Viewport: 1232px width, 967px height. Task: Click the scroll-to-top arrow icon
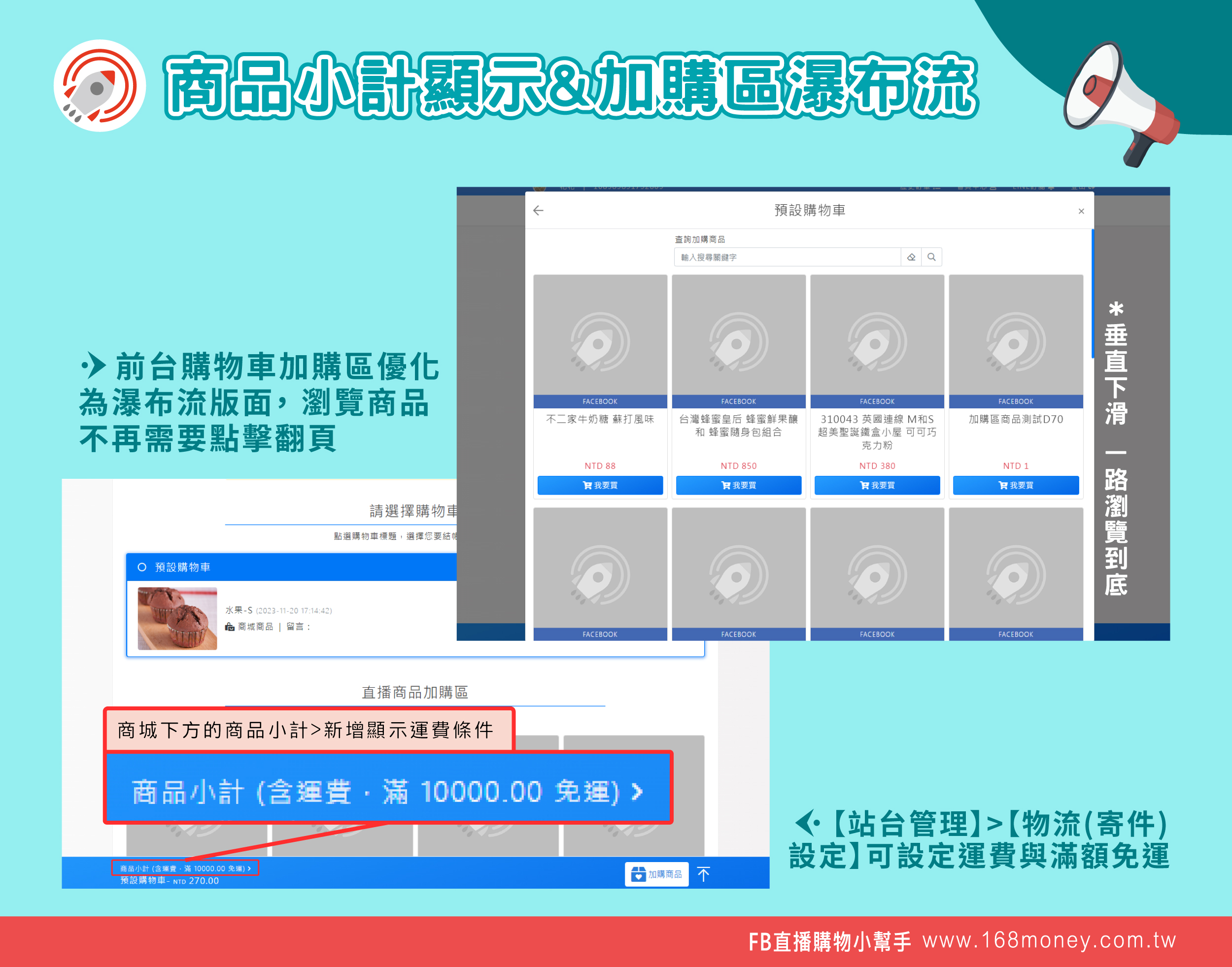coord(704,874)
